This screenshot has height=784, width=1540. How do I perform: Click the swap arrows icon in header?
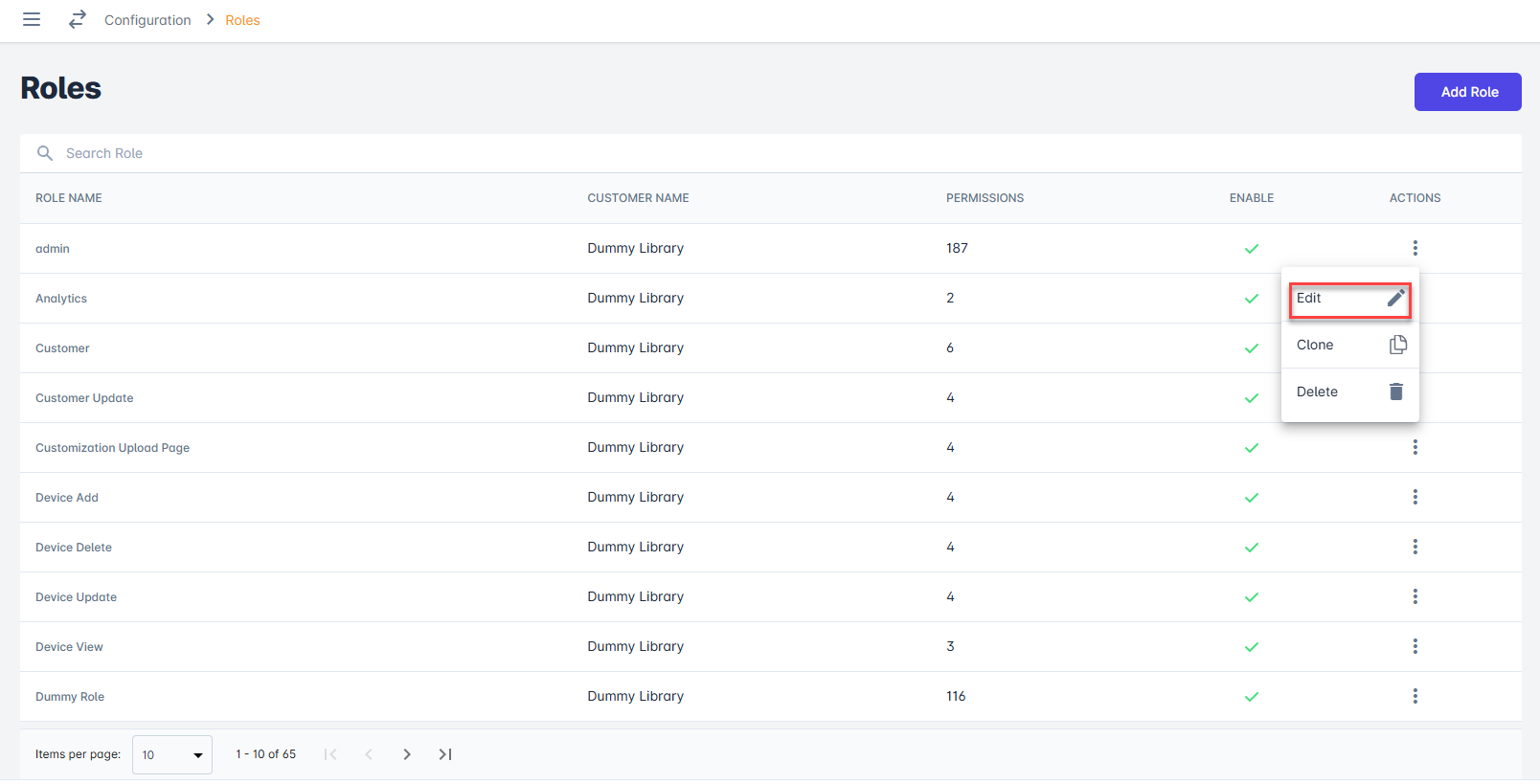78,19
